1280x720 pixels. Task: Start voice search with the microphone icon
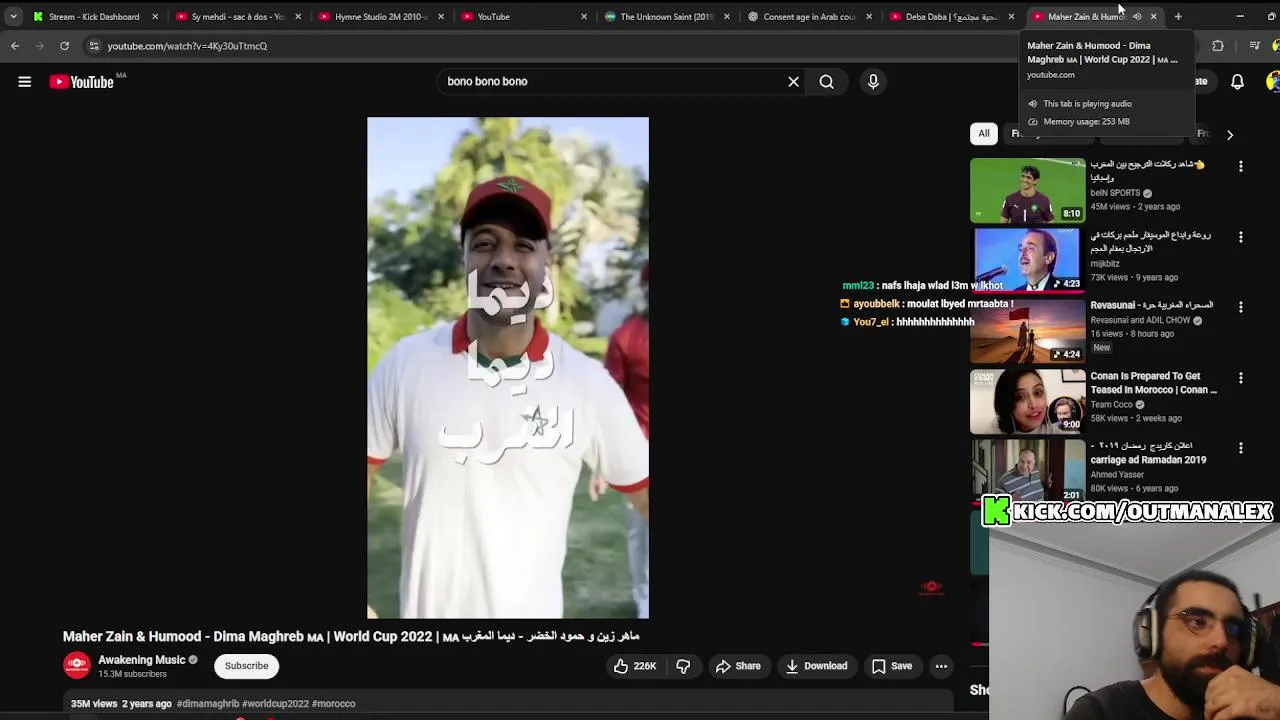coord(873,82)
